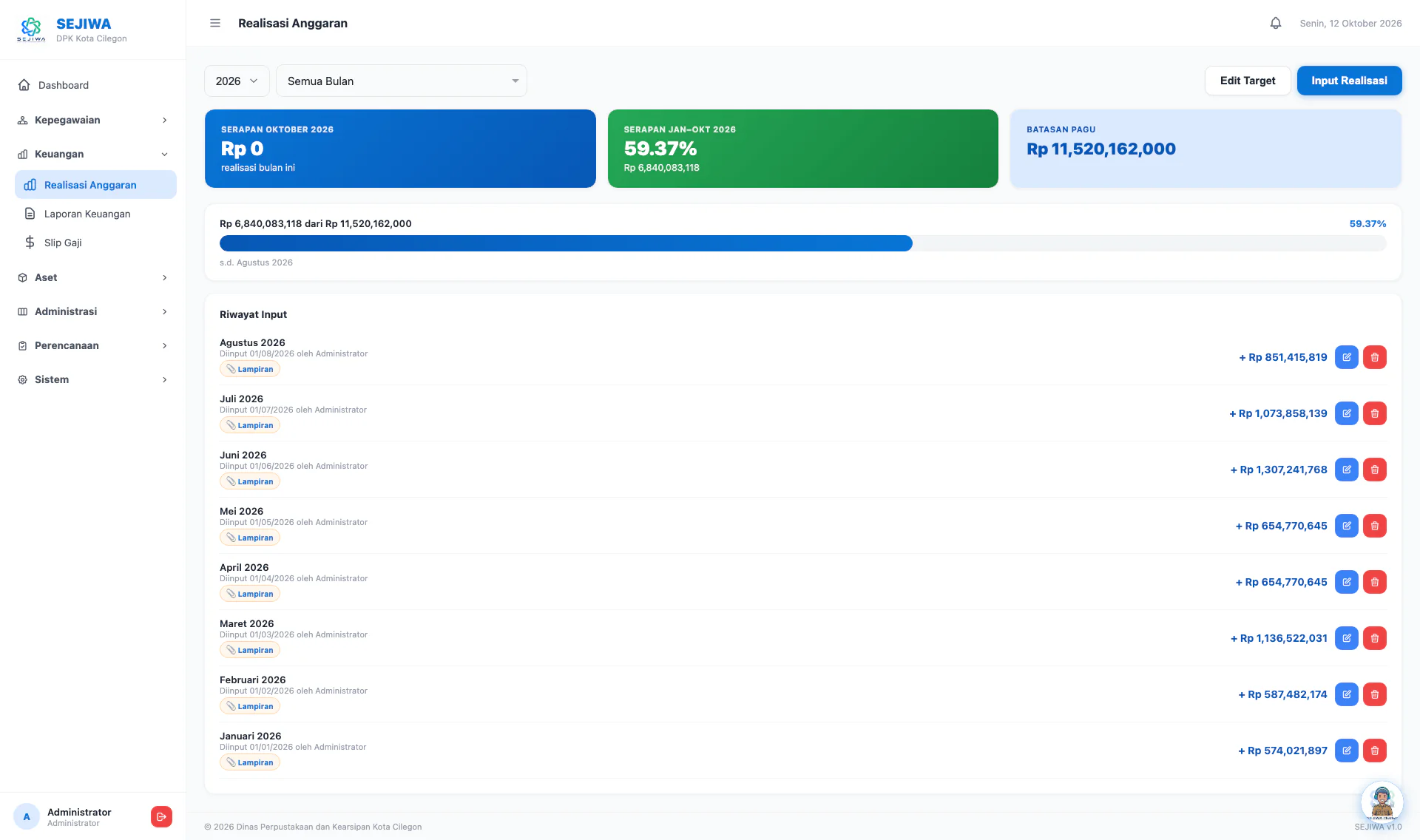The height and width of the screenshot is (840, 1420).
Task: Click the red logout icon
Action: click(161, 816)
